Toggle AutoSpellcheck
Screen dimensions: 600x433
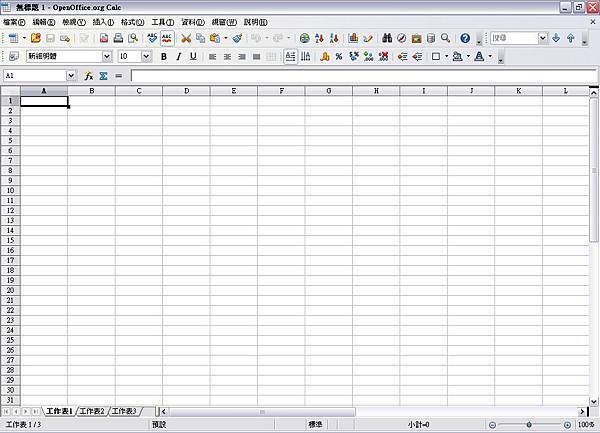[167, 38]
